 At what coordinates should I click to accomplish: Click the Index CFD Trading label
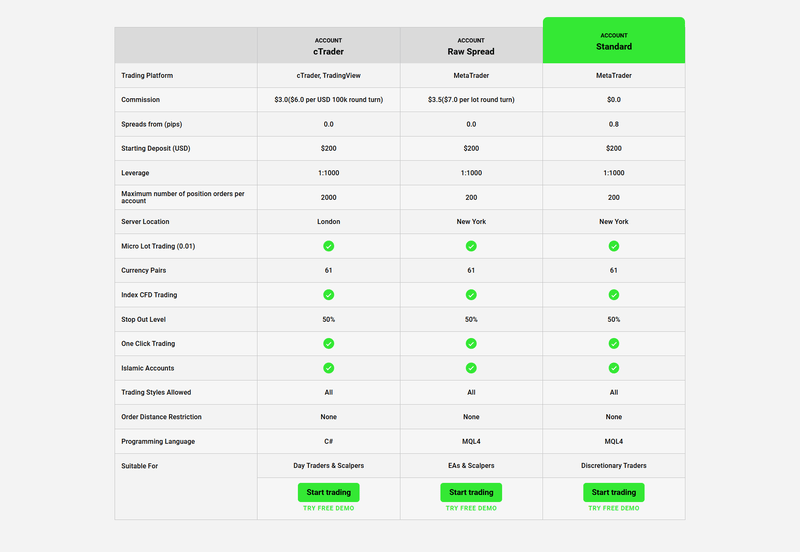[149, 295]
